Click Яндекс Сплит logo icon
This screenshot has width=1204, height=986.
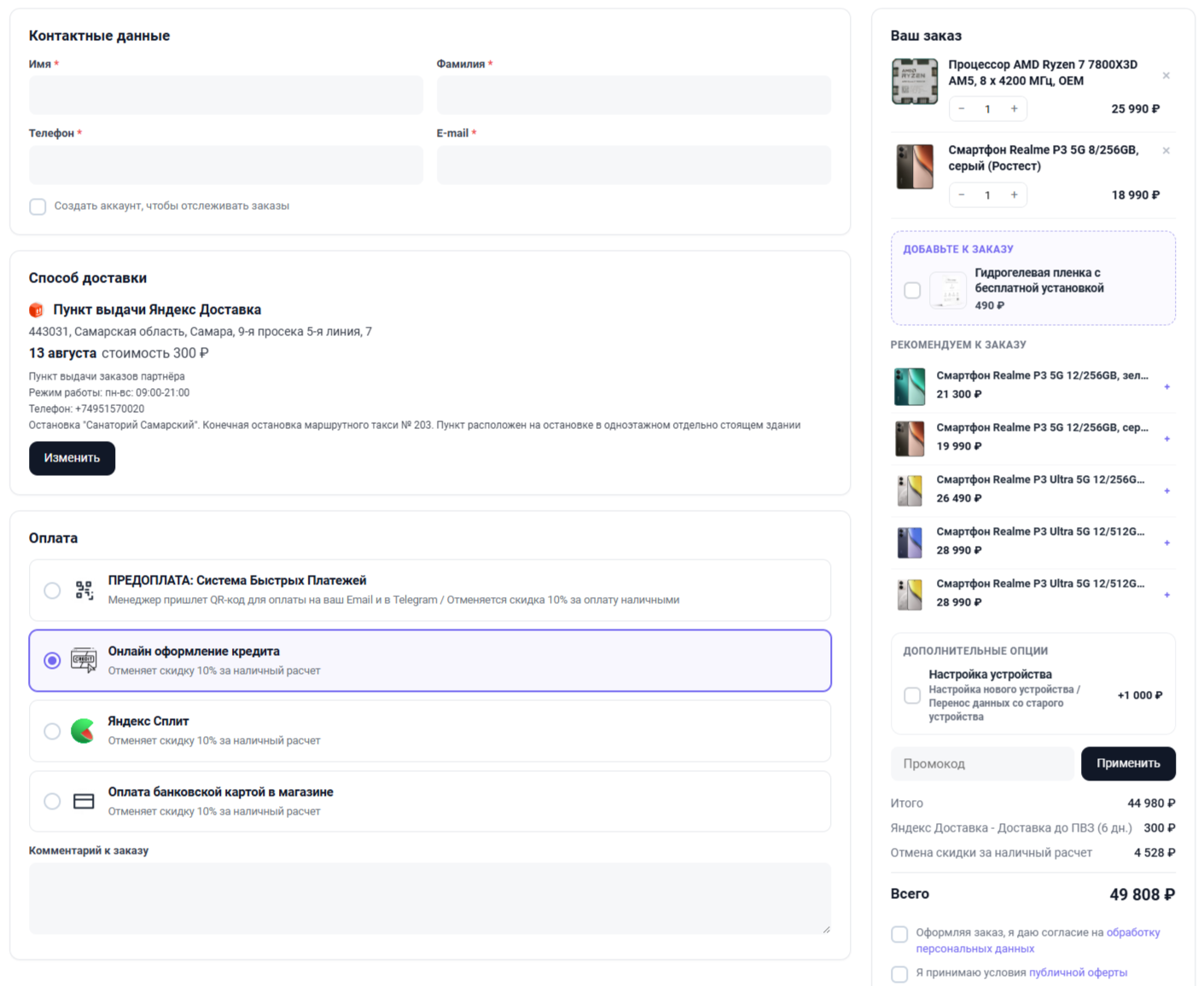click(x=83, y=731)
